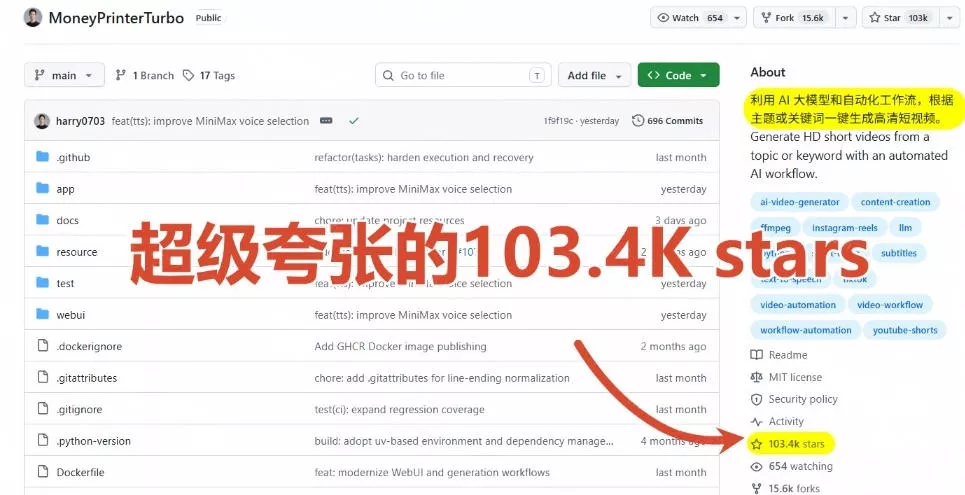The width and height of the screenshot is (965, 495).
Task: Expand commit description ellipsis button
Action: (326, 121)
